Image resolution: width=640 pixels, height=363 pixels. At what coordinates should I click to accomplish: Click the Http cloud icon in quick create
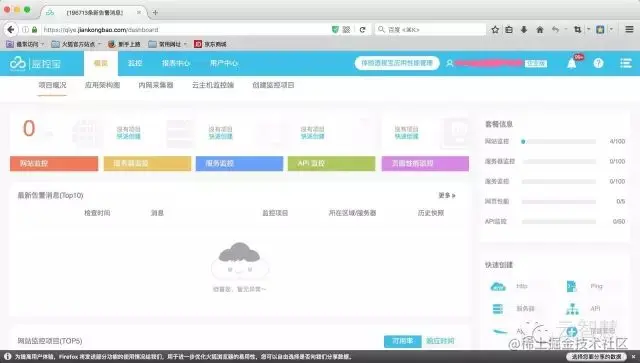pyautogui.click(x=498, y=287)
